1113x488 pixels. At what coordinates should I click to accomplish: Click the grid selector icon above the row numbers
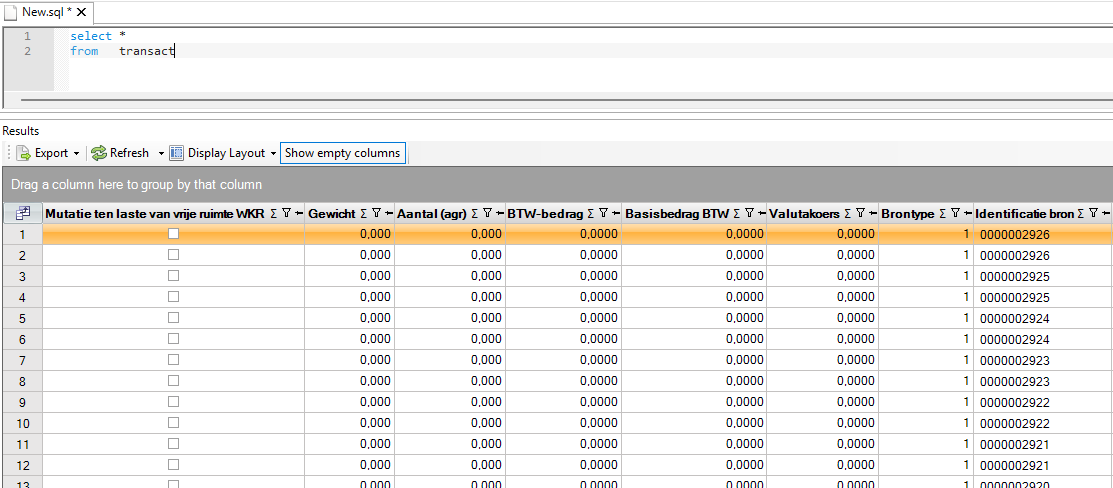(x=23, y=212)
